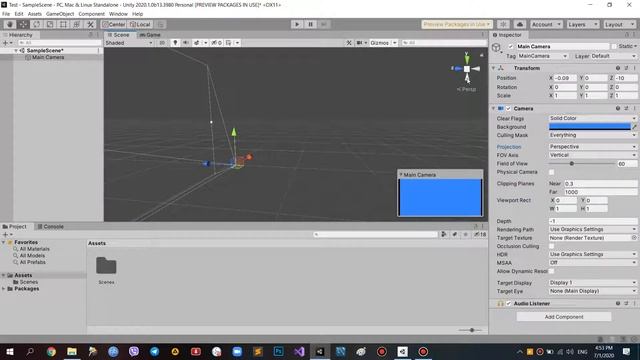Adjust Project asset icon size slider
The width and height of the screenshot is (640, 360).
pyautogui.click(x=470, y=330)
